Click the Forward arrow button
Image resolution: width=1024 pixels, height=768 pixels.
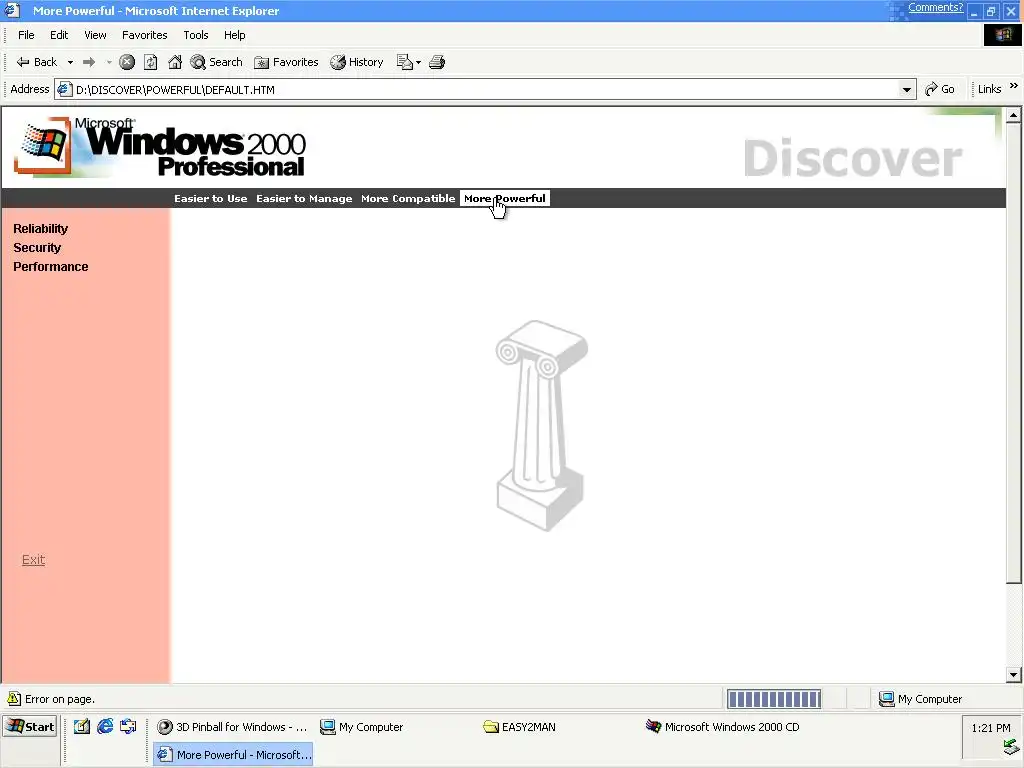(89, 62)
